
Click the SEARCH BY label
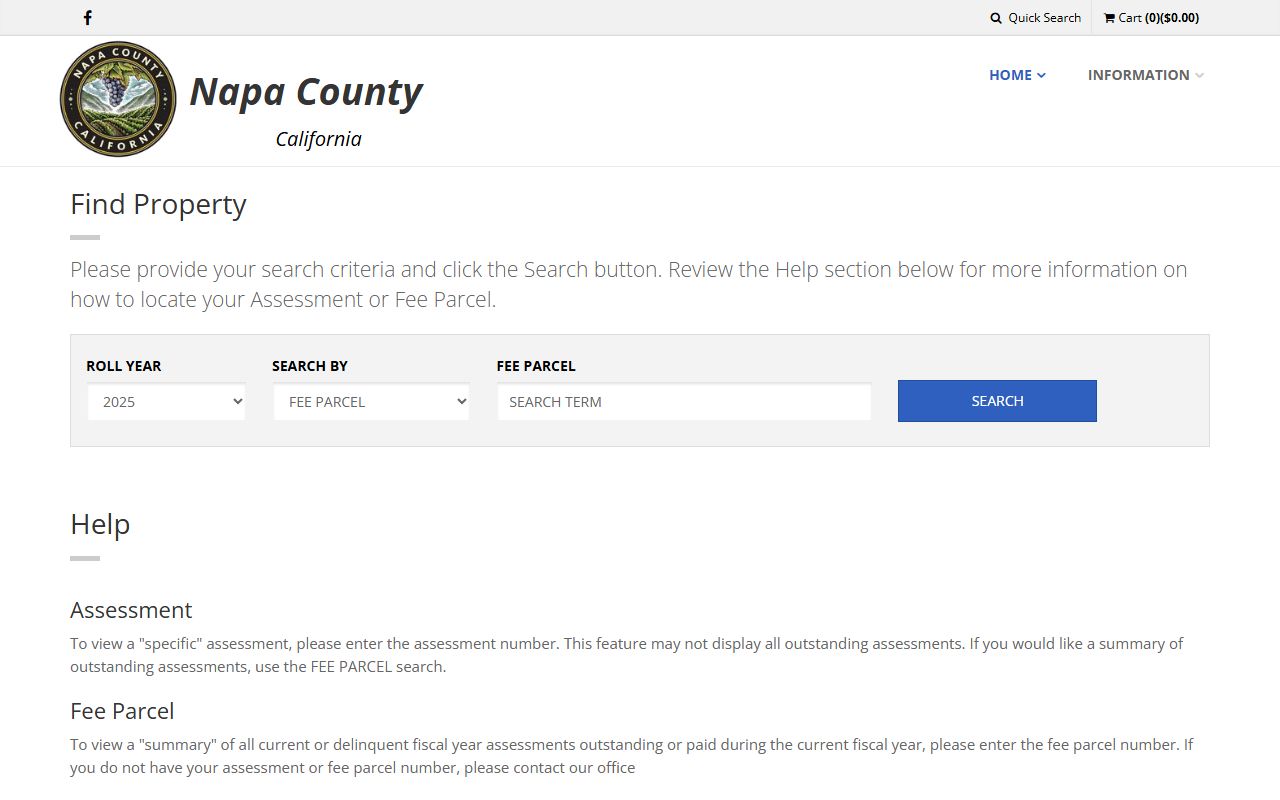click(x=310, y=366)
